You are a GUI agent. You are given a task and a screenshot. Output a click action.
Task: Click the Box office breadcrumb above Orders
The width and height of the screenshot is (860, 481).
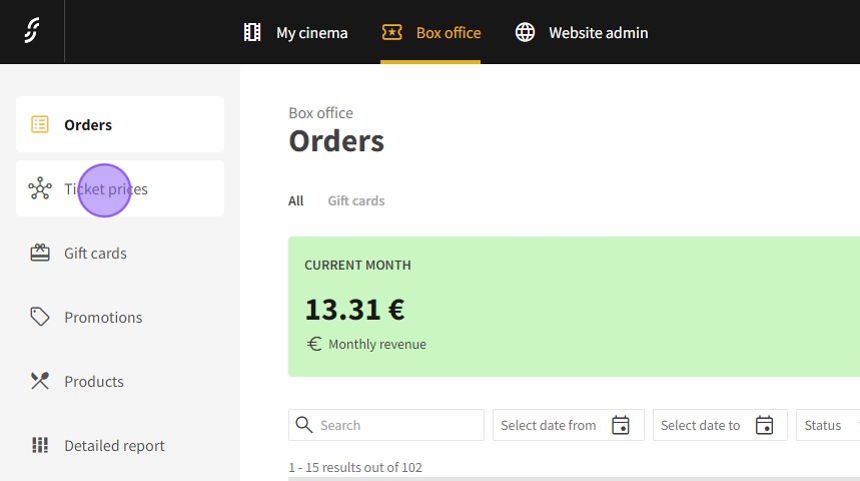tap(320, 113)
